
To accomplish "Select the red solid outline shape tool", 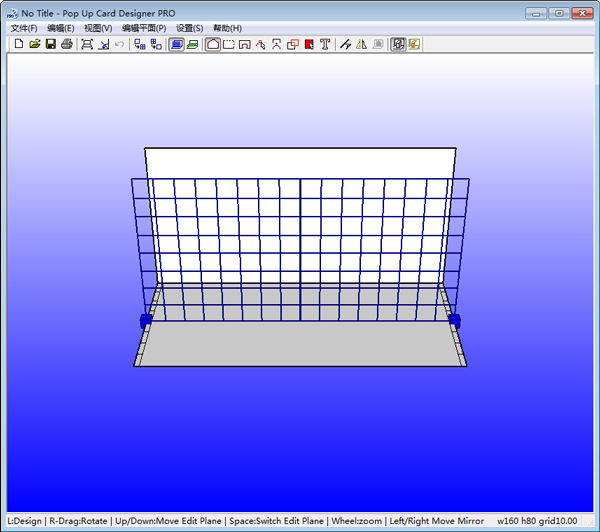I will 213,44.
